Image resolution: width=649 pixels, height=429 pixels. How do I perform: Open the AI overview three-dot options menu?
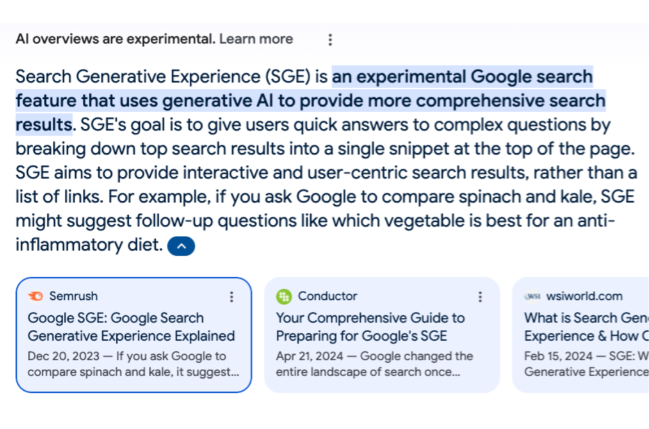330,40
